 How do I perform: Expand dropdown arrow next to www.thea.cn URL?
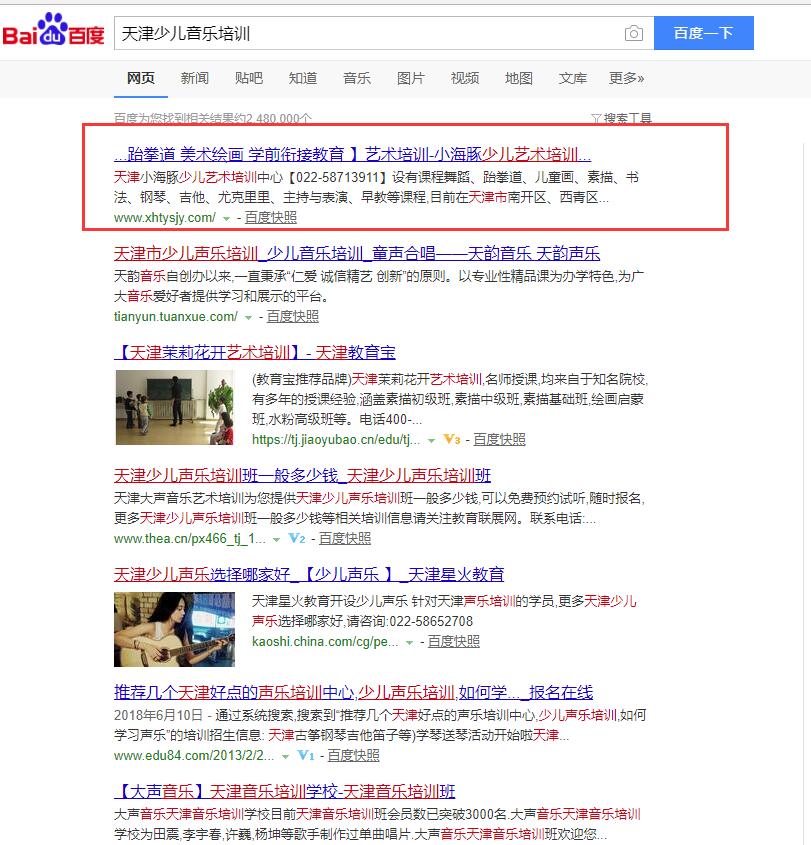pyautogui.click(x=276, y=539)
